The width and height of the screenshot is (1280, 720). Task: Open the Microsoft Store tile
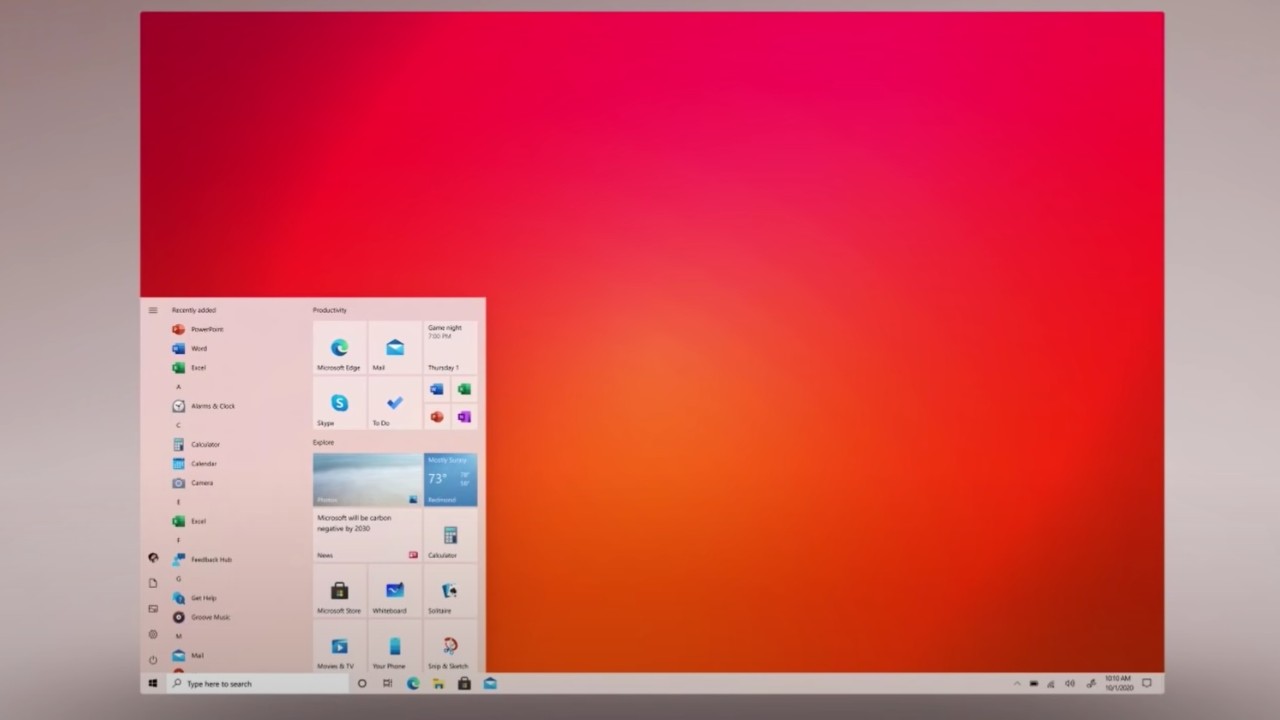point(339,592)
